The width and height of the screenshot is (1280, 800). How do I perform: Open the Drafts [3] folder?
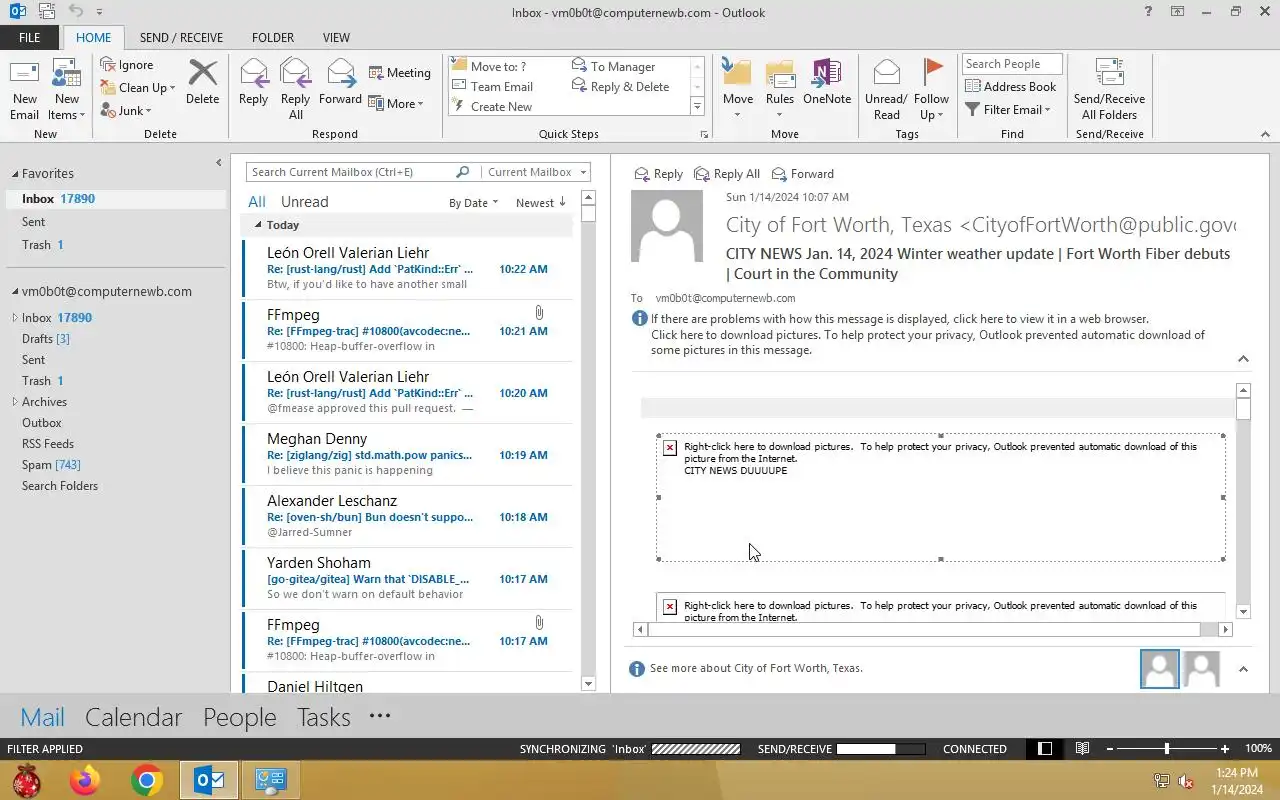(x=46, y=339)
